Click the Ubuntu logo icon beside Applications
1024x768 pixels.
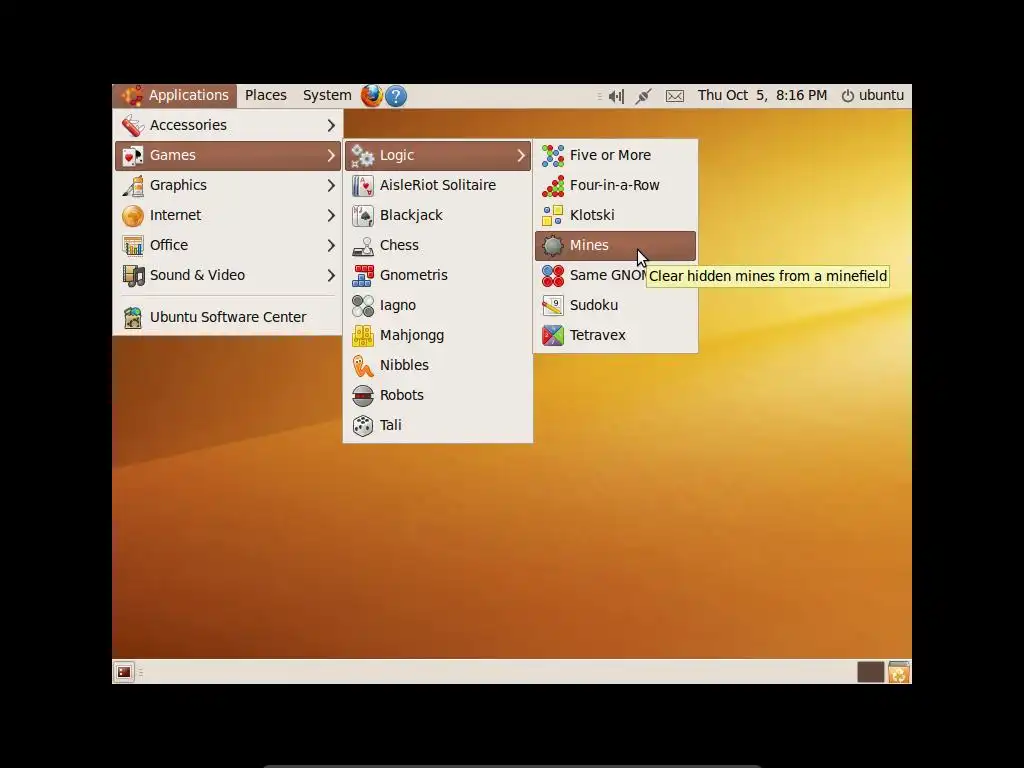133,95
